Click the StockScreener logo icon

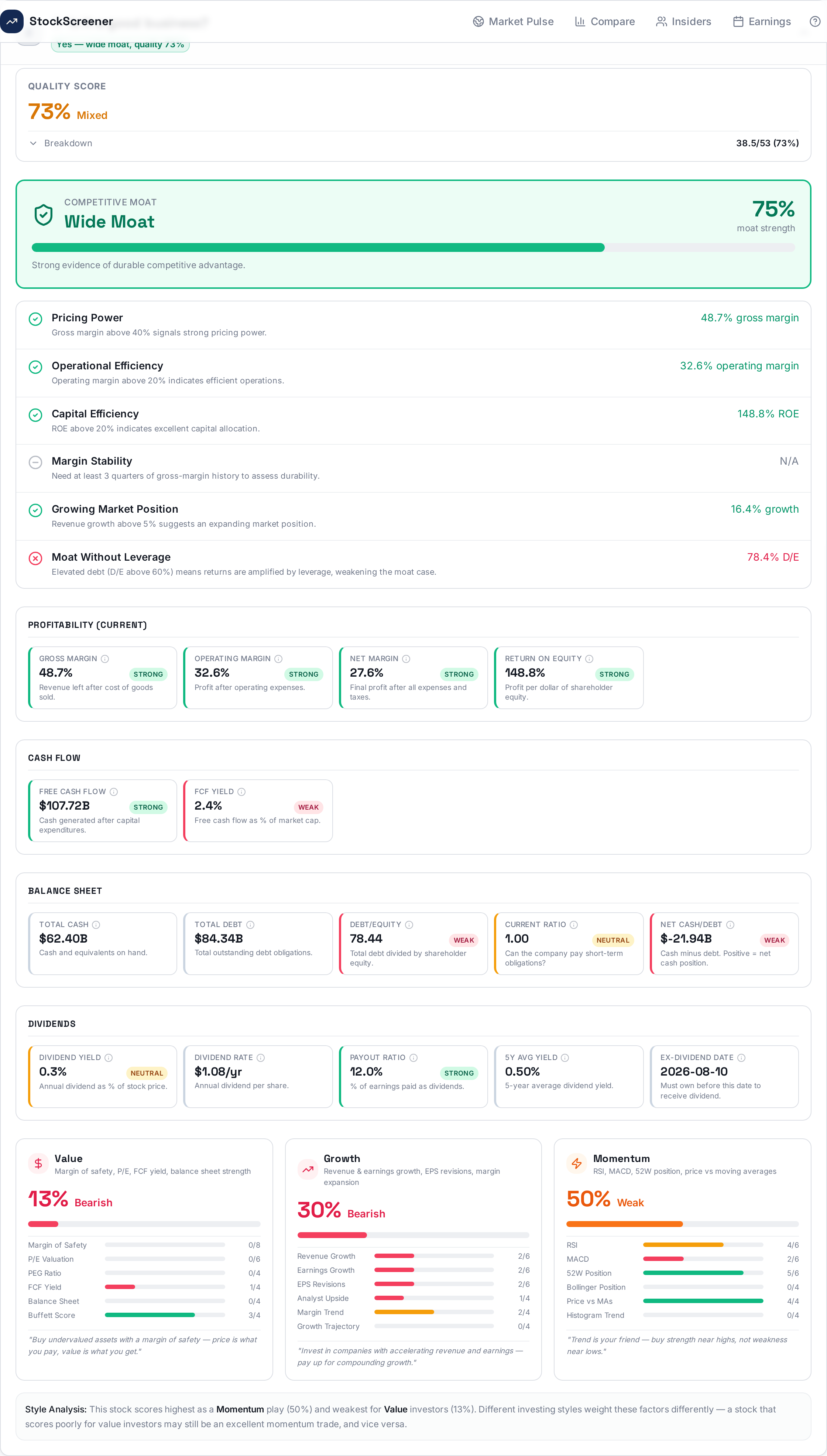click(12, 21)
